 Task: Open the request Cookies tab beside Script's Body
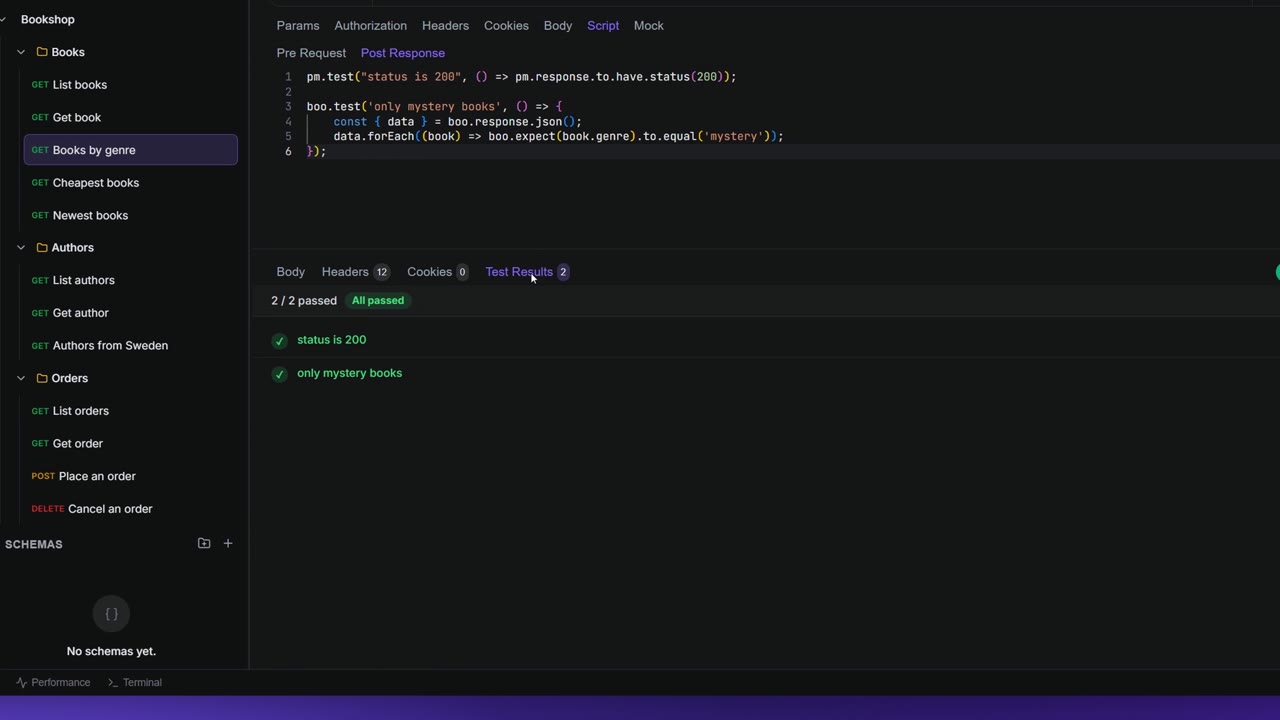tap(506, 25)
